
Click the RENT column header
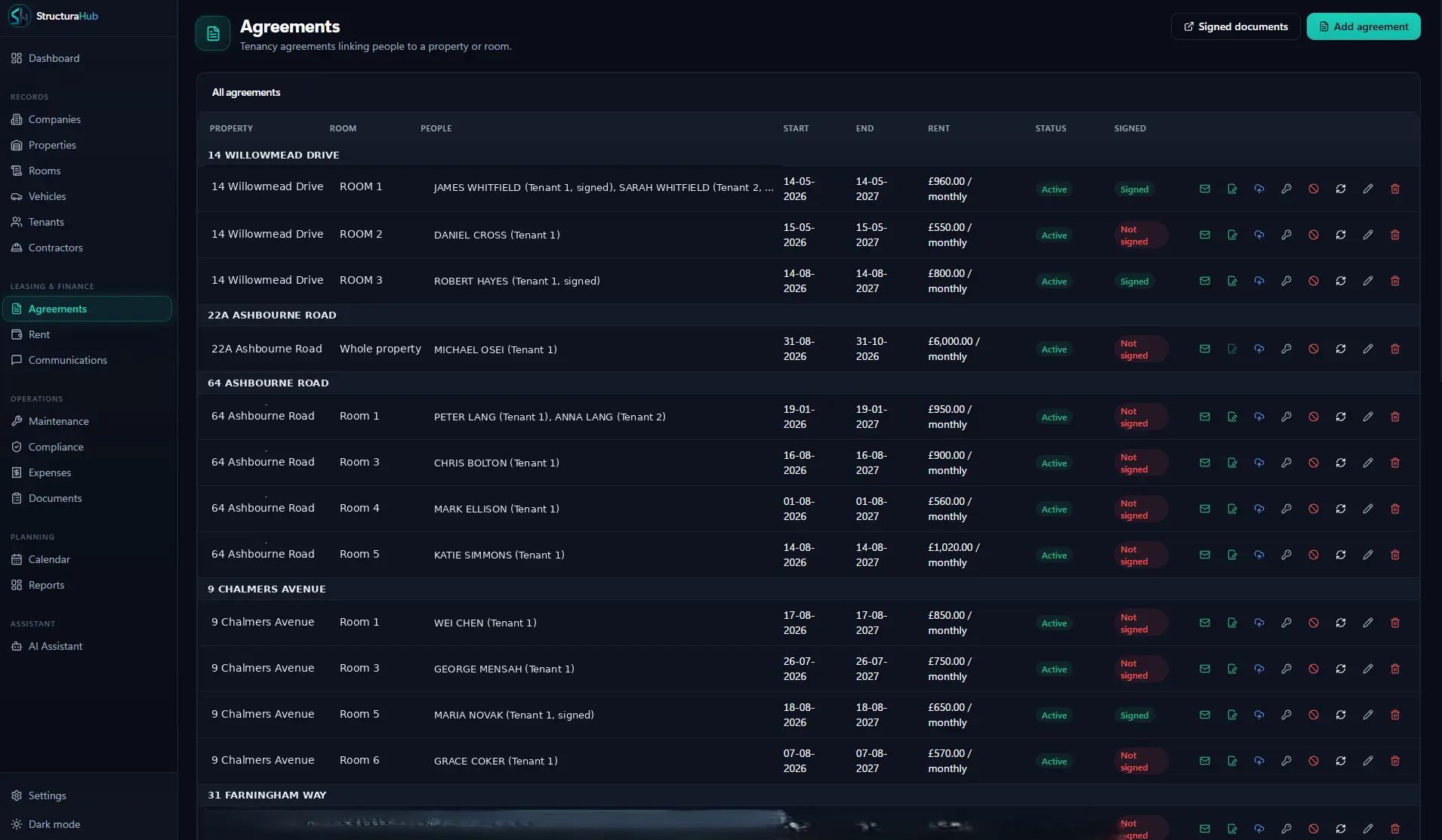[x=938, y=128]
